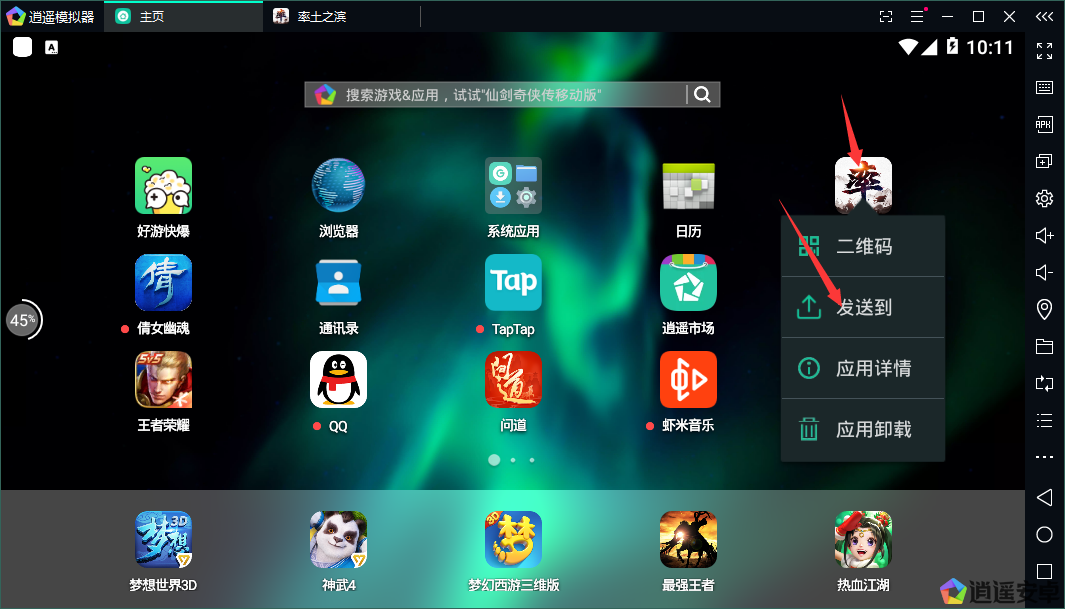Open the 通讯录 contacts app
Viewport: 1065px width, 609px height.
(338, 282)
